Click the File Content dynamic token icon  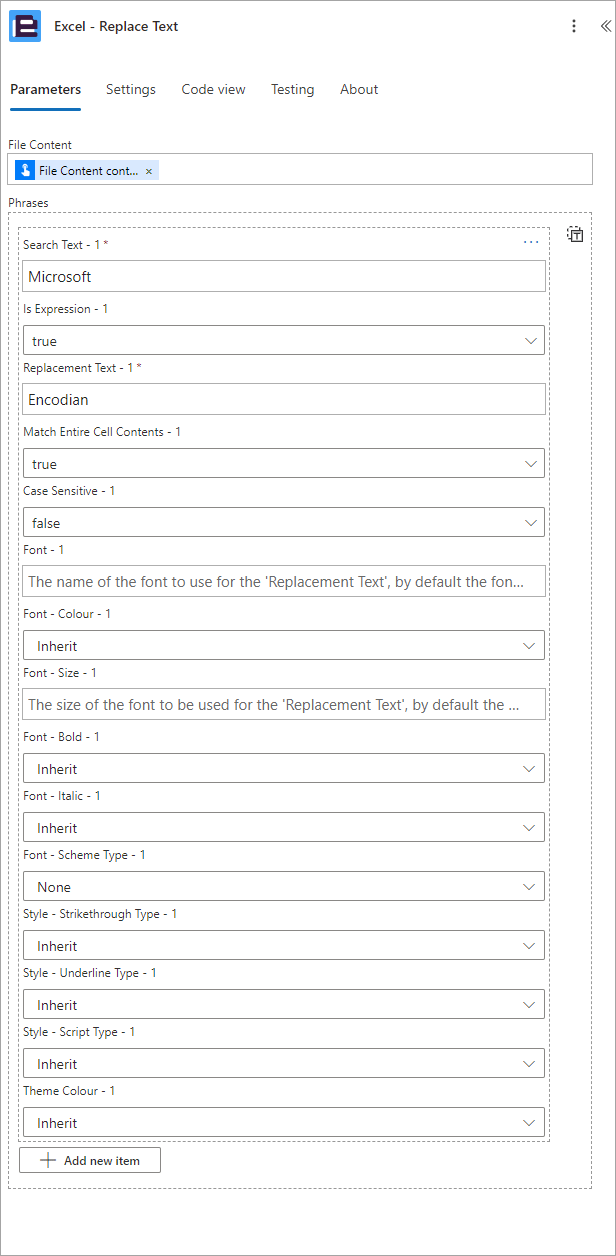point(25,171)
